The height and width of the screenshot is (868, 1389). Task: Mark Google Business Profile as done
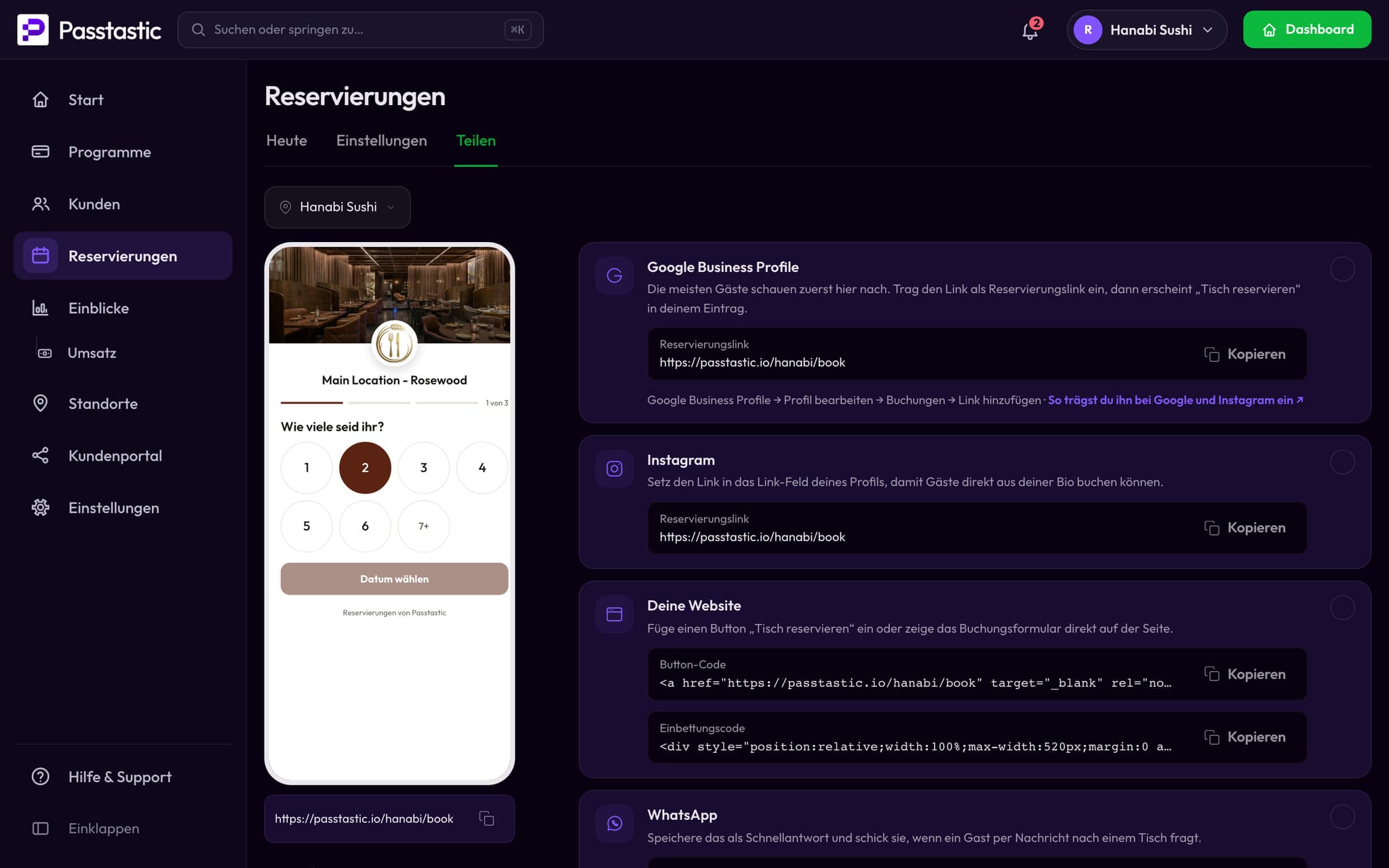point(1342,269)
